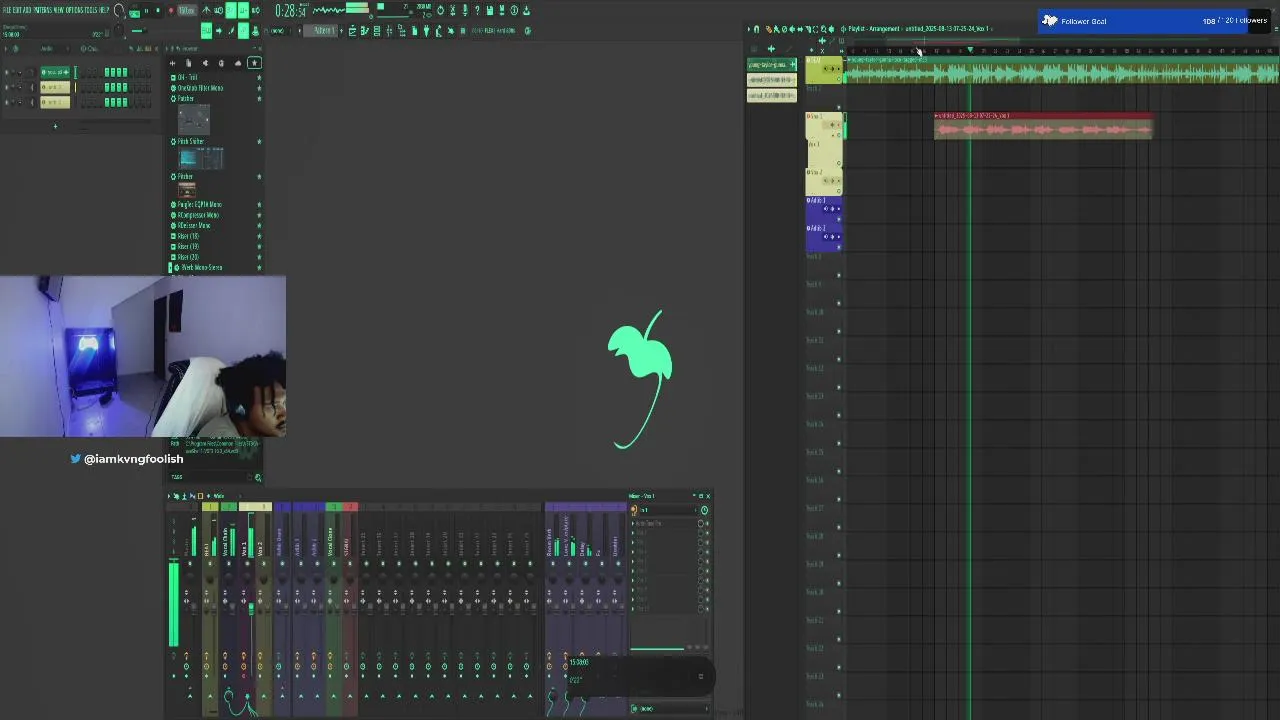Add channel with plus in Channel rack
The image size is (1280, 720).
[55, 126]
